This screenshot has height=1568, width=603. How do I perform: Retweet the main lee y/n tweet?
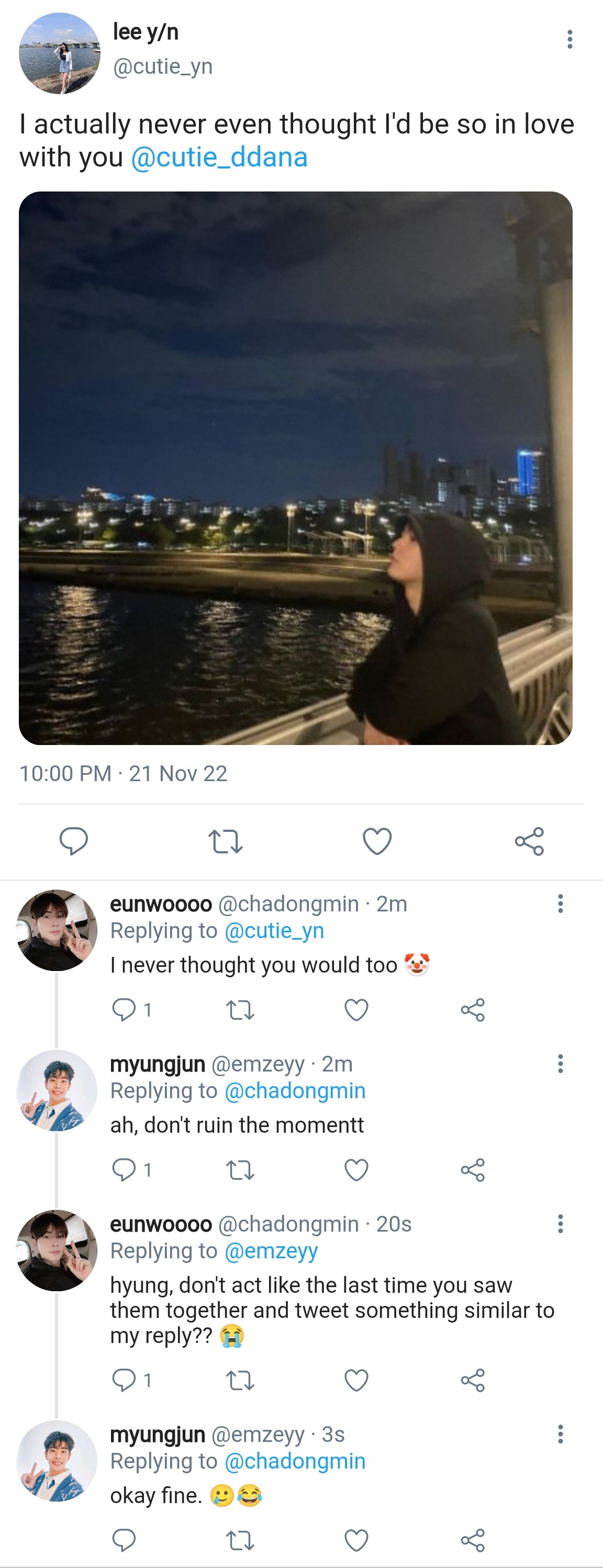click(226, 841)
